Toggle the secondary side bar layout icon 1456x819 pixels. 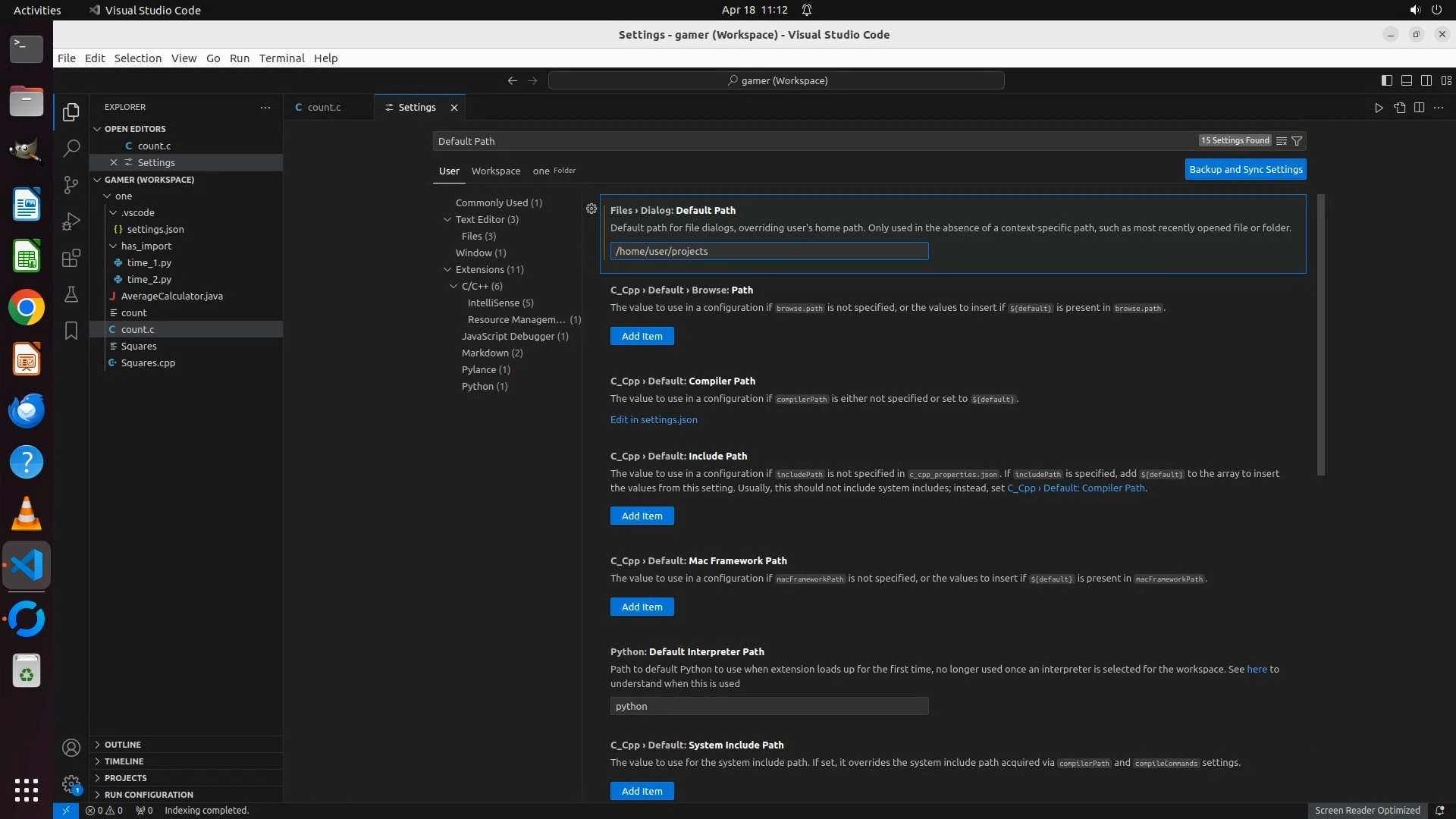(1426, 80)
